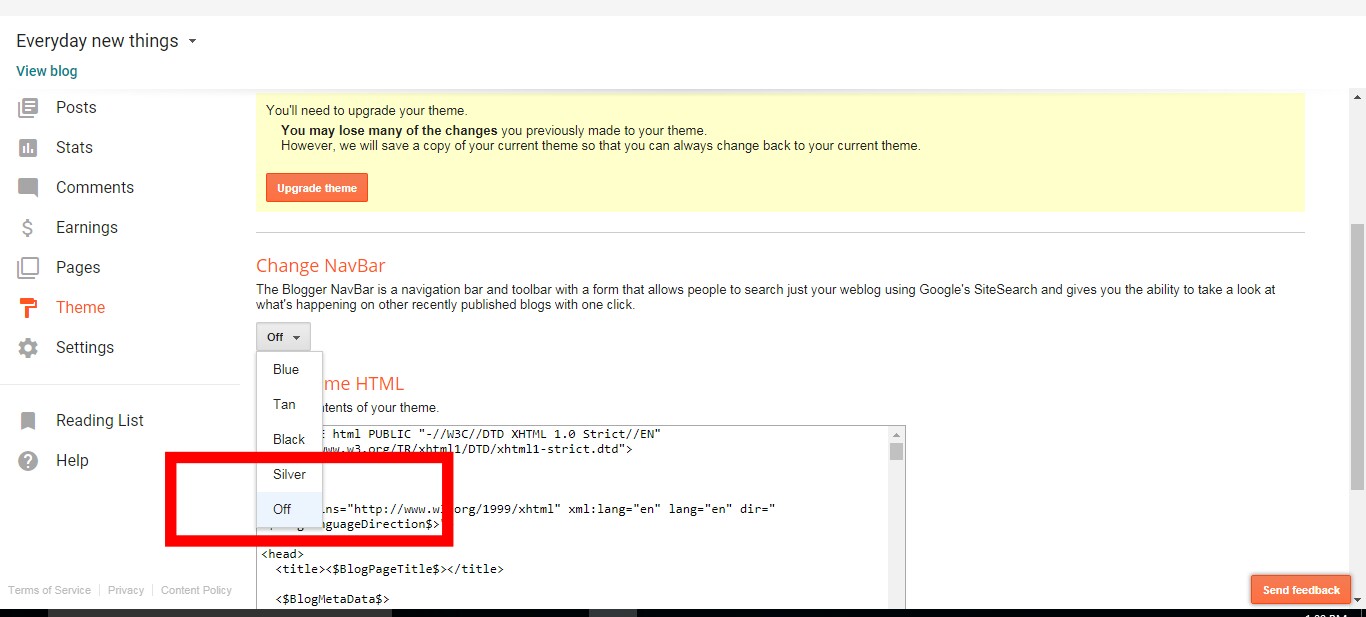Open Pages using its sidebar icon

pos(29,267)
